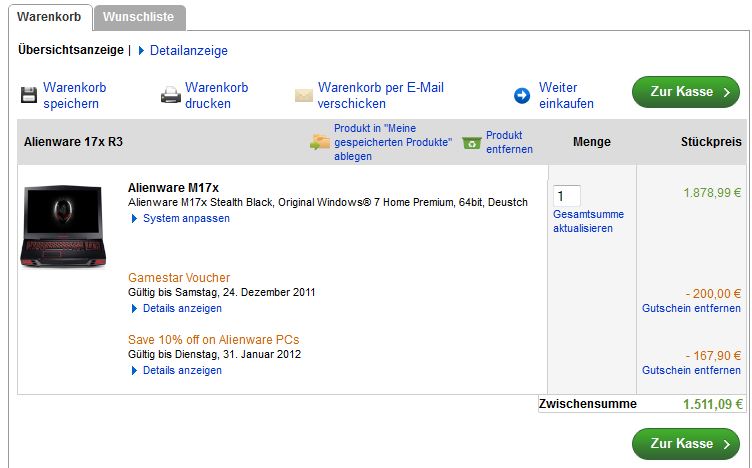Click the blue arrow continue shopping icon

coord(522,96)
